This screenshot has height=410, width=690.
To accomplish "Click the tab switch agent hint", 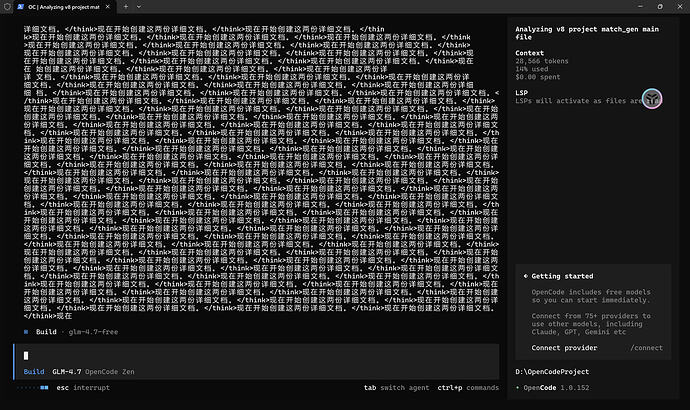I will (396, 388).
